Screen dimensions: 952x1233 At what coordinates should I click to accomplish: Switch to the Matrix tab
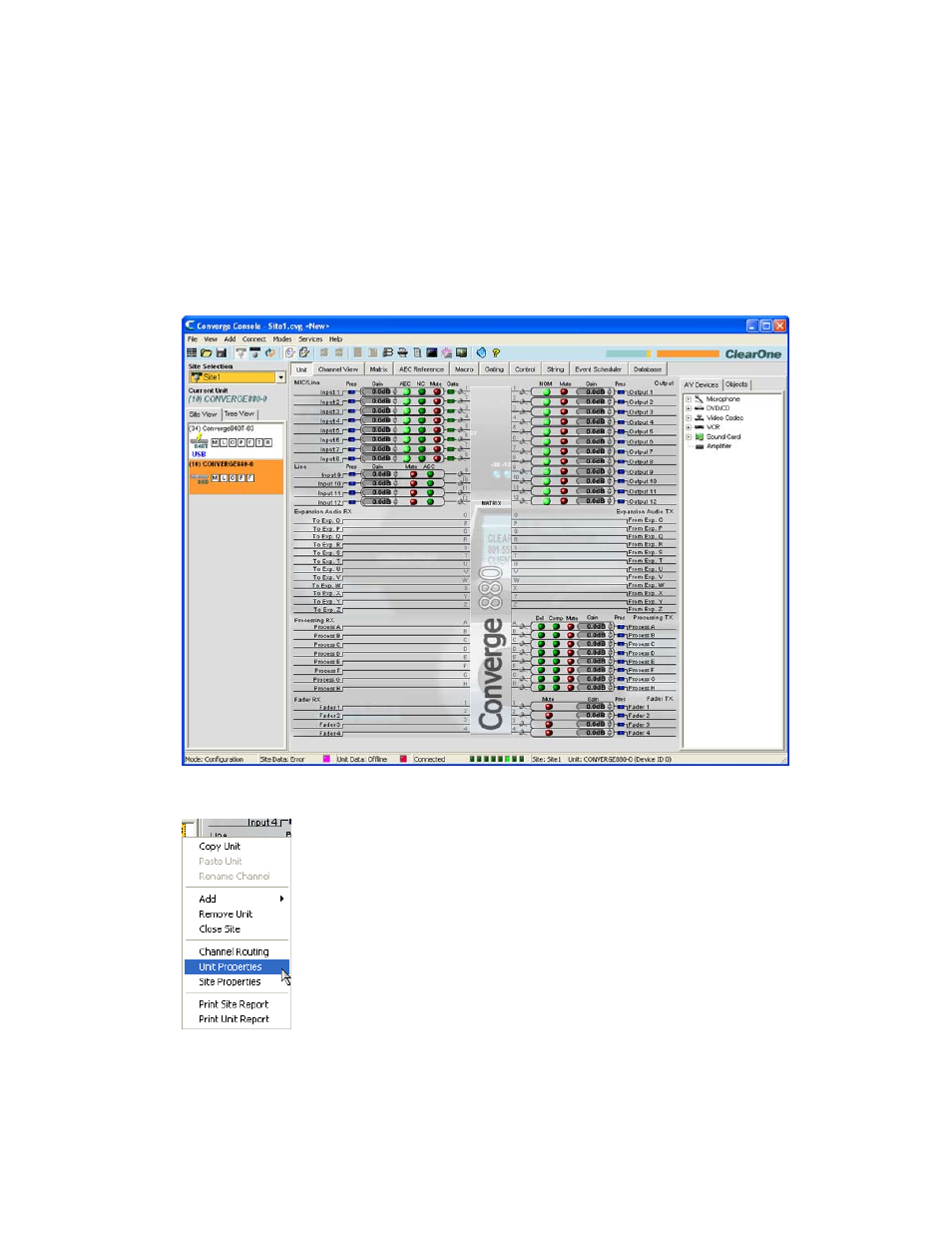378,369
